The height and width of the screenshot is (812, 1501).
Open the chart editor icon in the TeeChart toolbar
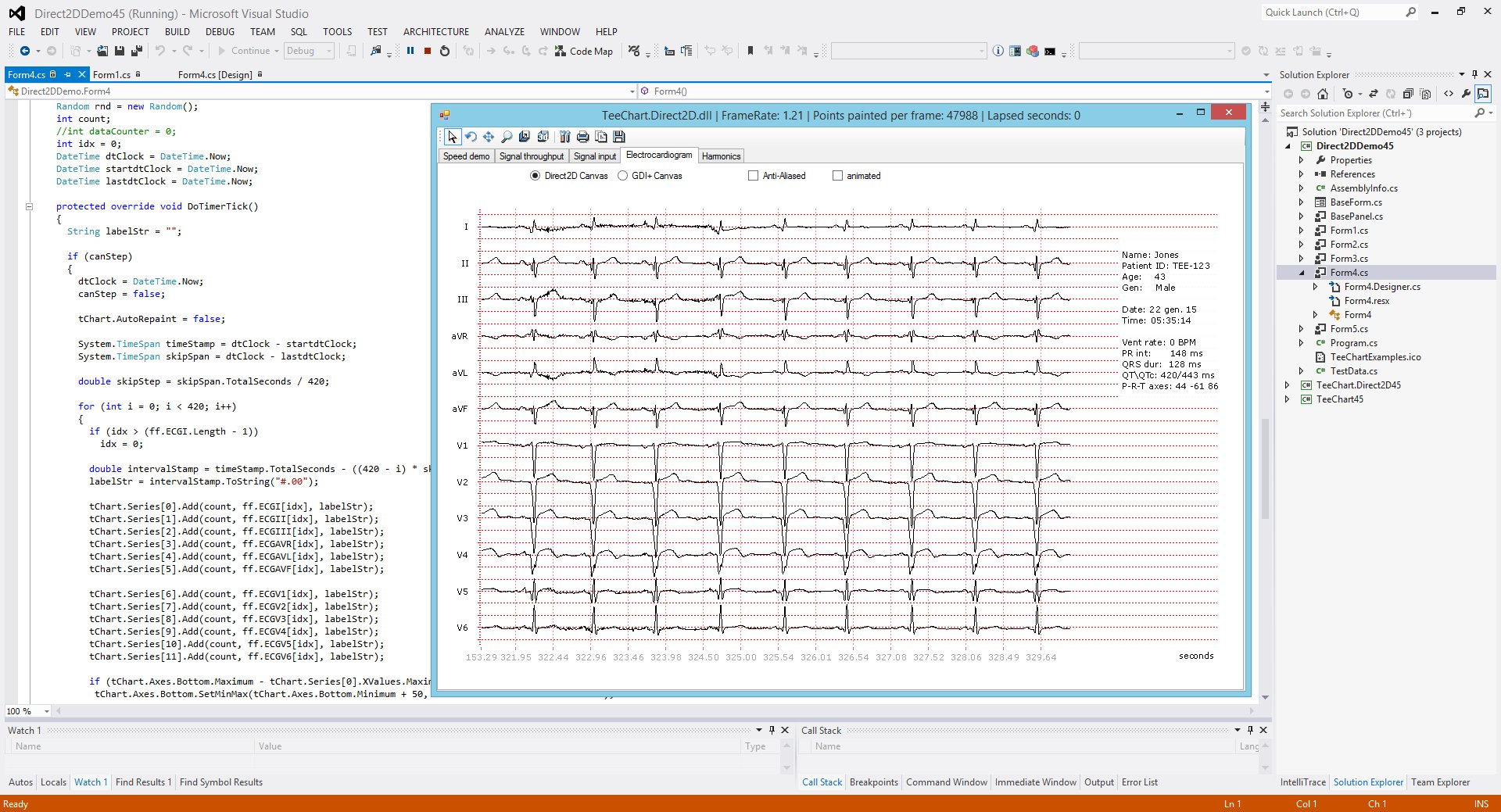coord(564,137)
